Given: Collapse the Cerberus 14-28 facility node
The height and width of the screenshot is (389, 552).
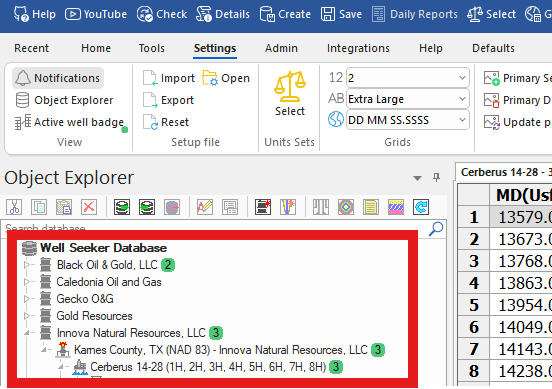Looking at the screenshot, I should [x=61, y=367].
